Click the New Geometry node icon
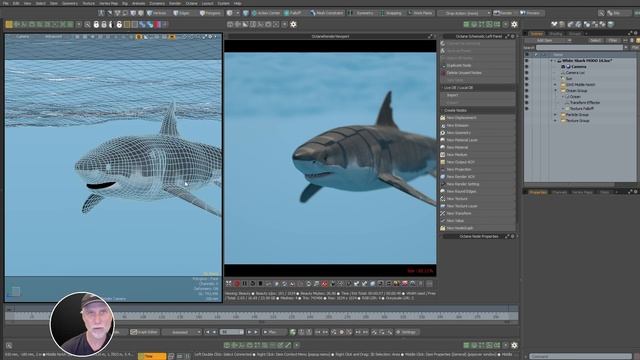Image resolution: width=640 pixels, height=360 pixels. [x=443, y=133]
